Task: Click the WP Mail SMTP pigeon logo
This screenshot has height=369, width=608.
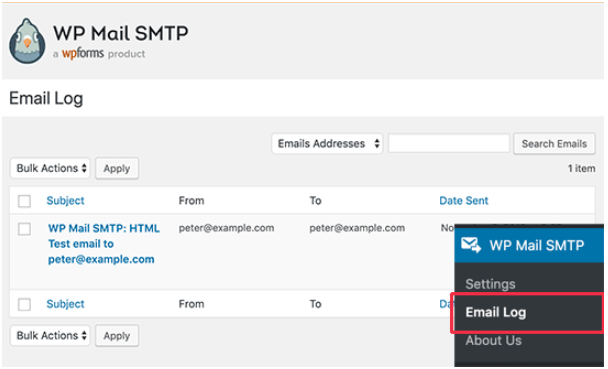Action: pos(27,41)
